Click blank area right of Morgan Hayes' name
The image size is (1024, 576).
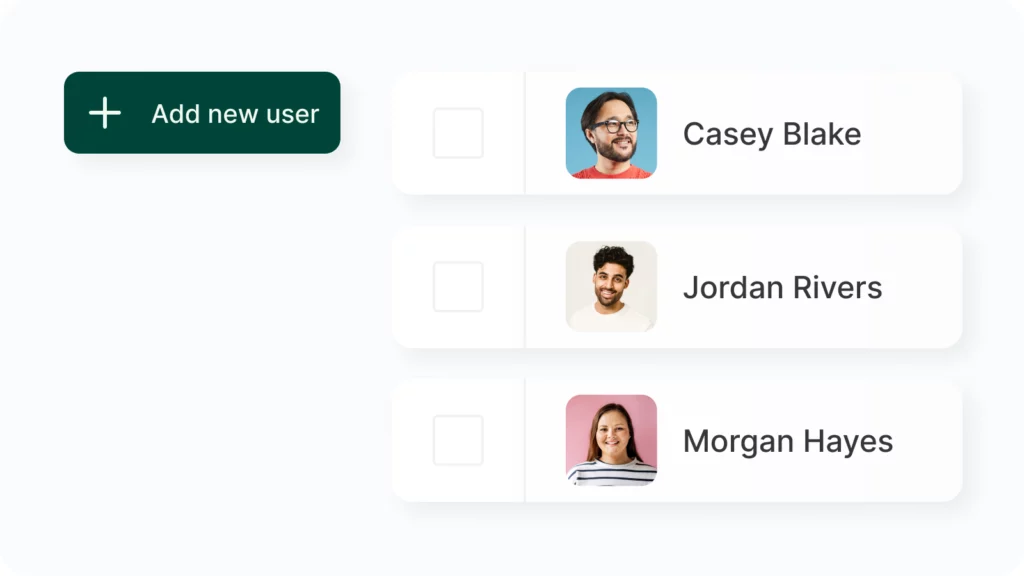tap(930, 442)
